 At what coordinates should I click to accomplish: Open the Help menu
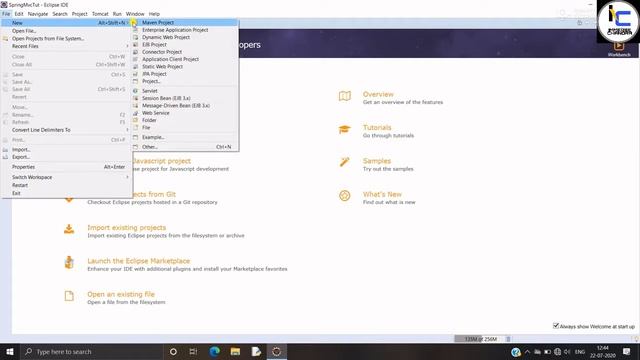154,14
